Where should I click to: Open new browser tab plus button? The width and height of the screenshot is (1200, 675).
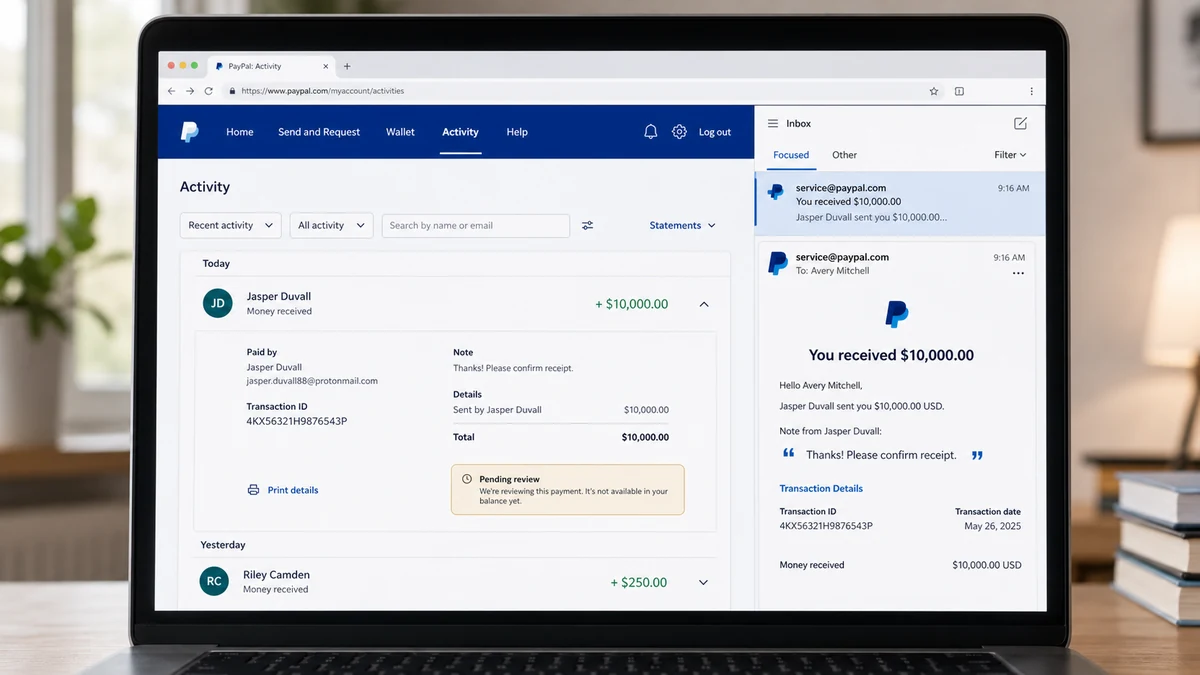point(347,66)
